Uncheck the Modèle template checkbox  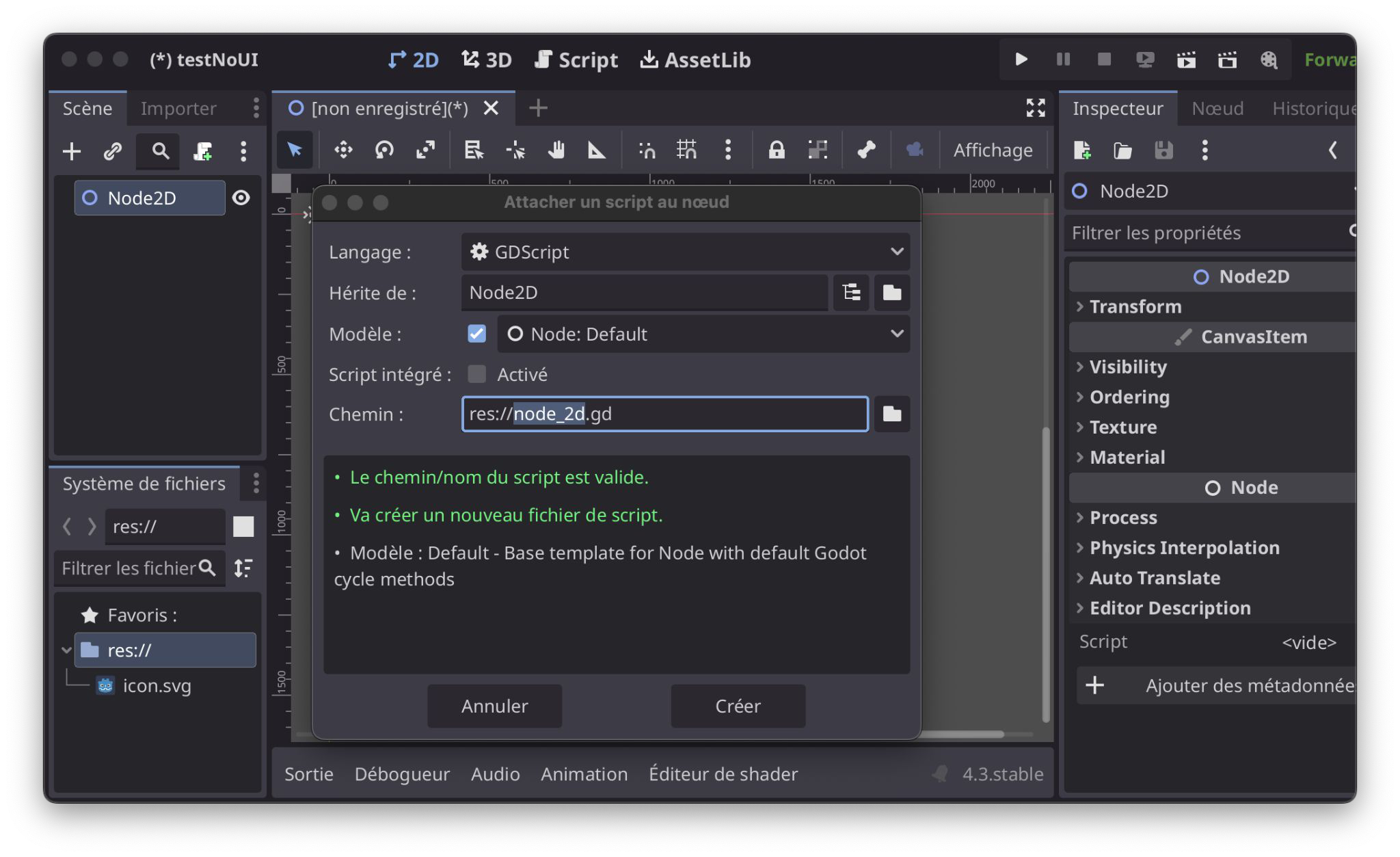point(476,334)
